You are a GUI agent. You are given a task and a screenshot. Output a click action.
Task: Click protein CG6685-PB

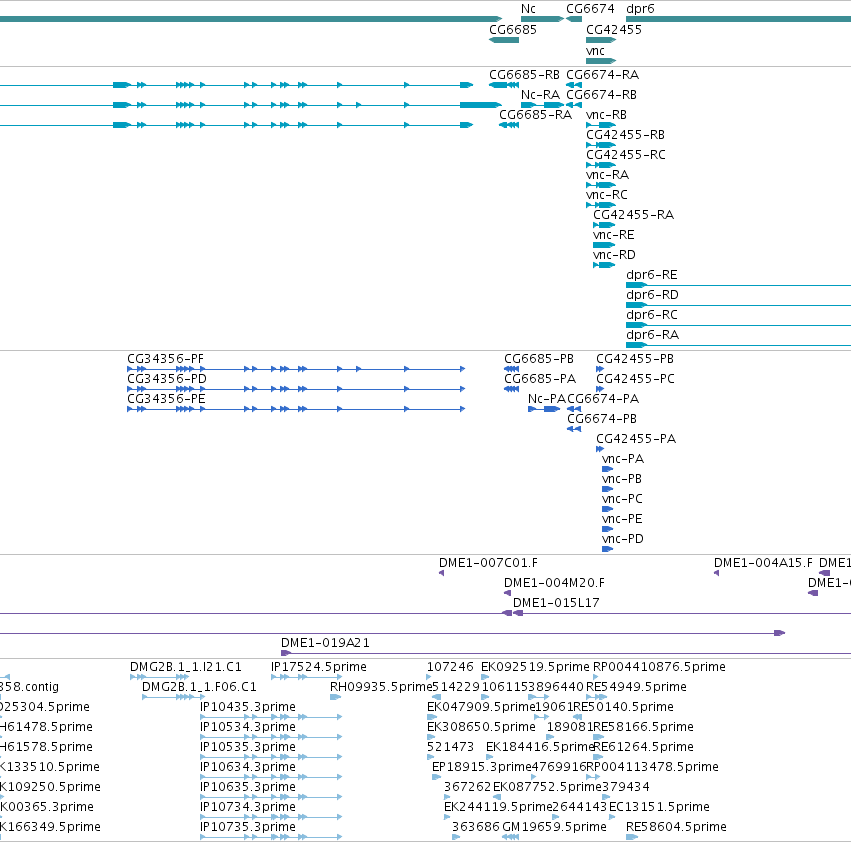point(538,359)
